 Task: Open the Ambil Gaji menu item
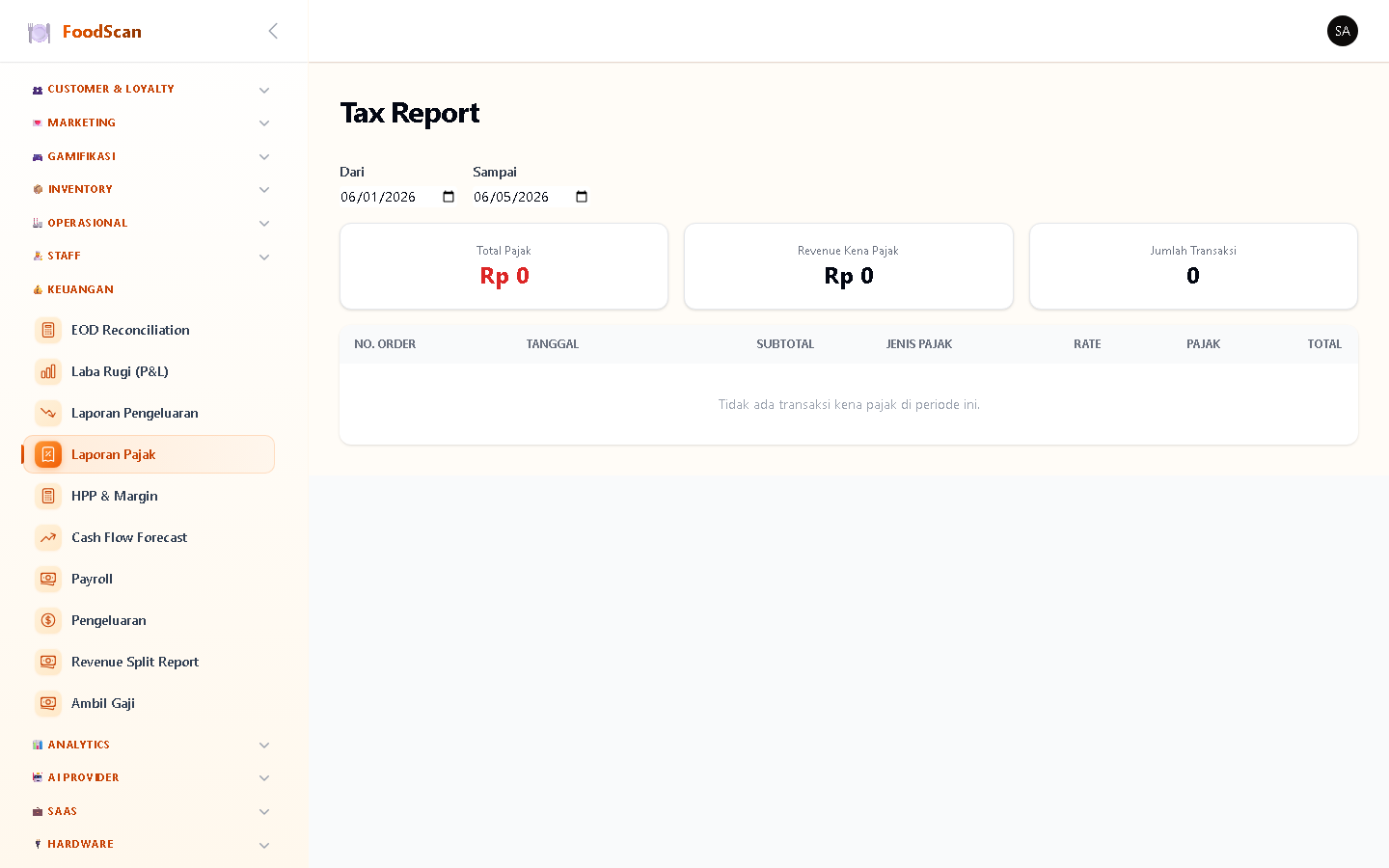tap(150, 703)
